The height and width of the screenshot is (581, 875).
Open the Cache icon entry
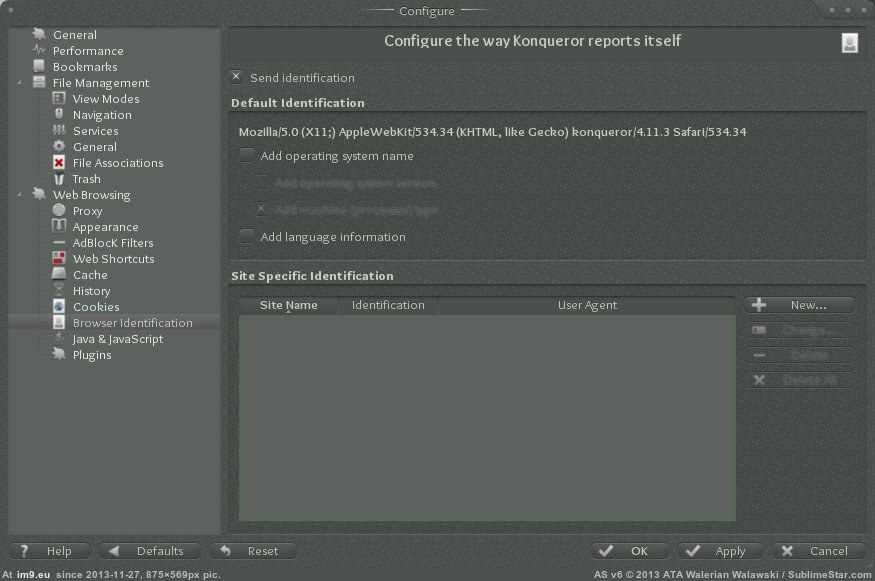(59, 275)
